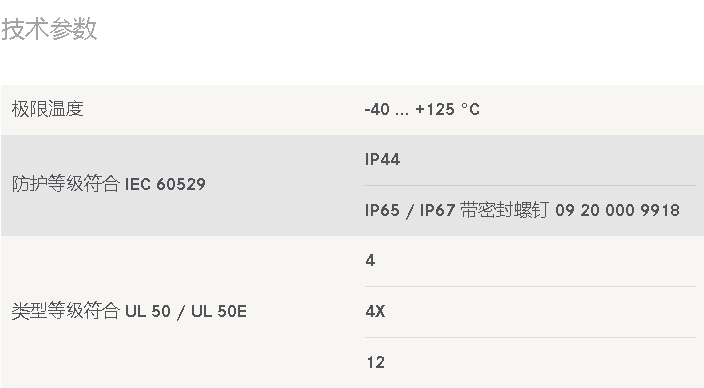The height and width of the screenshot is (388, 704).
Task: Click the type rating value 12
Action: (x=375, y=362)
